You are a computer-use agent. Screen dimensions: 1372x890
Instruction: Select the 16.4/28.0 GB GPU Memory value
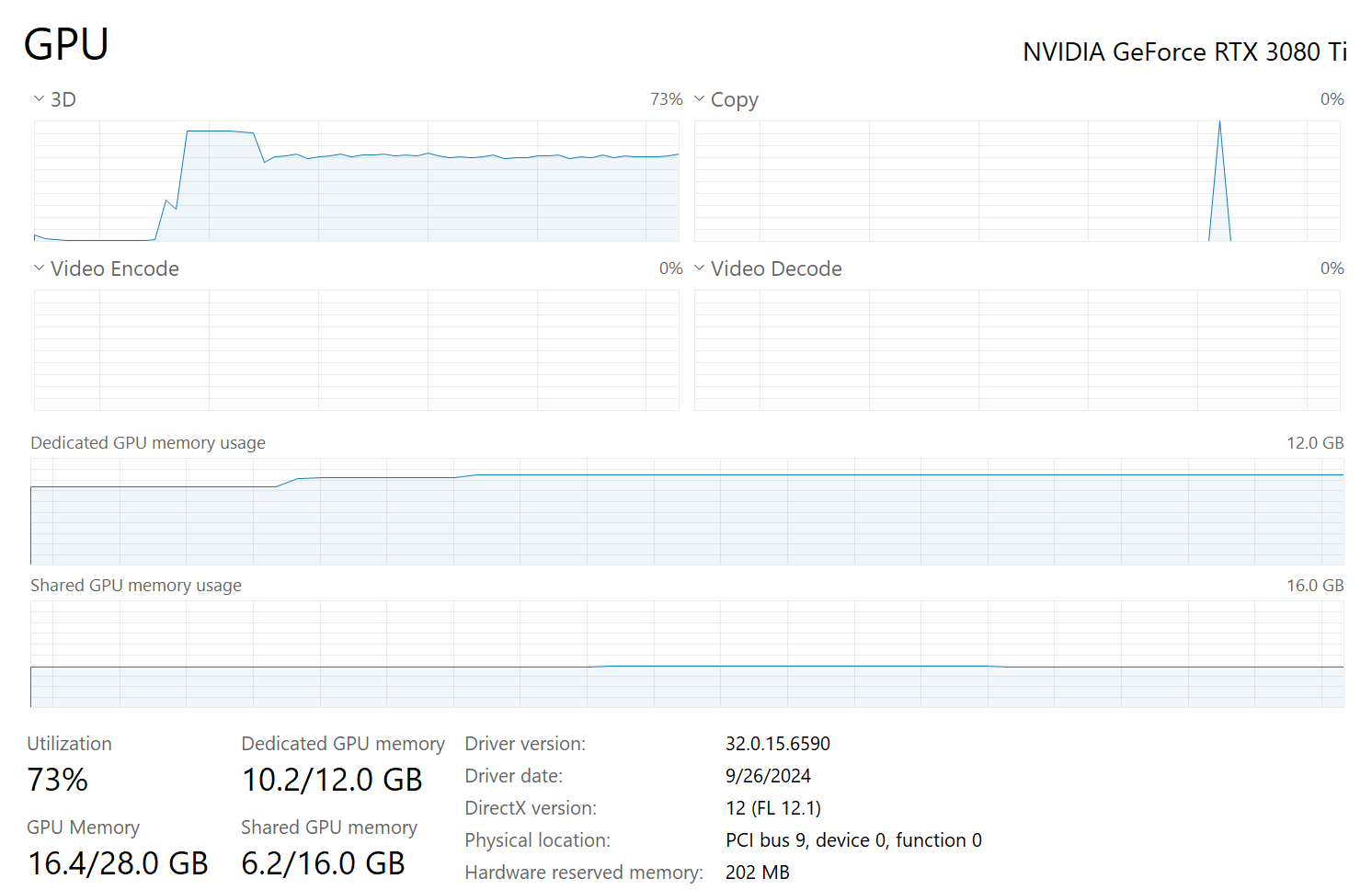[x=119, y=863]
